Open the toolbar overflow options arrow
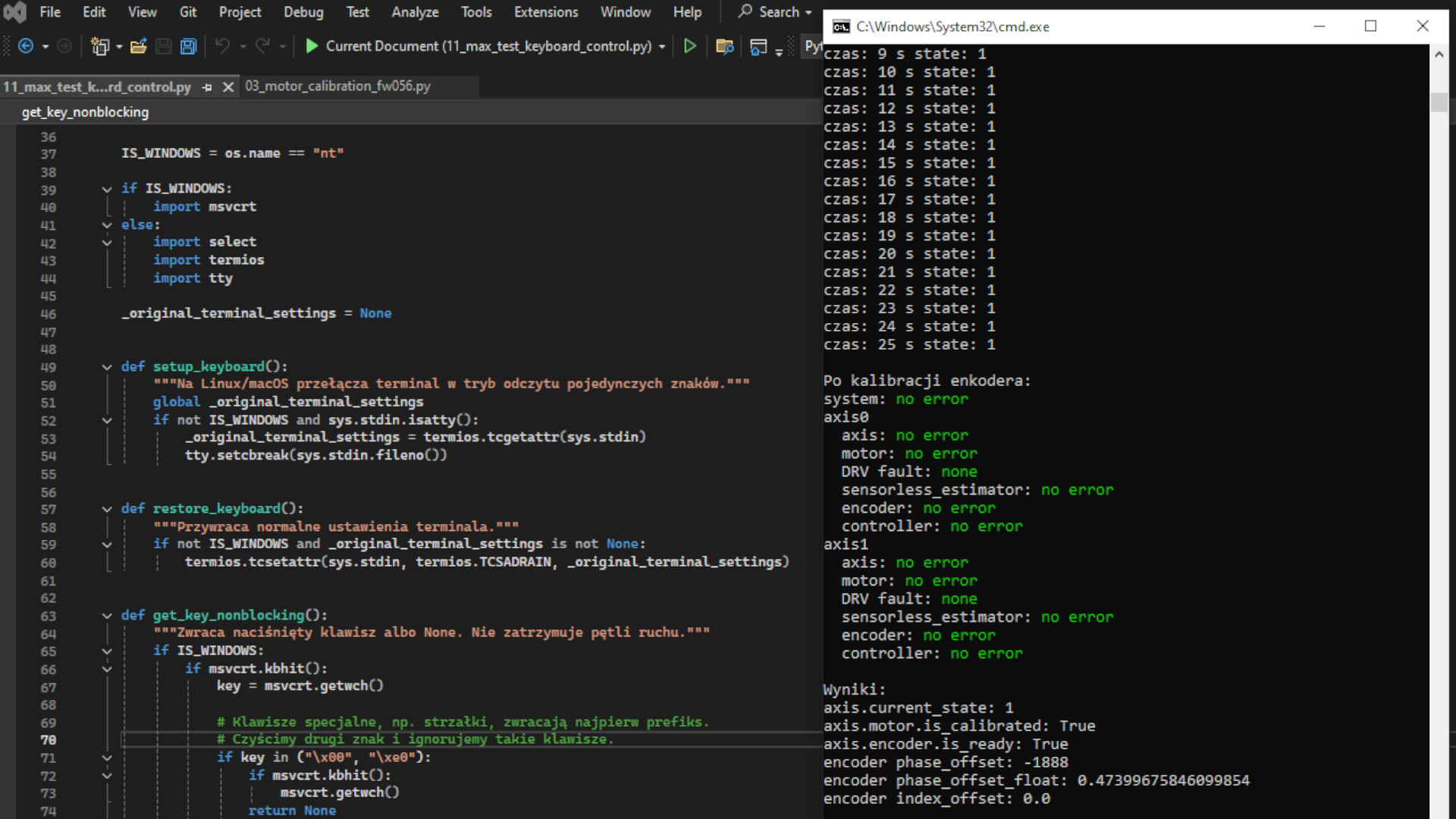Image resolution: width=1456 pixels, height=819 pixels. click(x=779, y=51)
